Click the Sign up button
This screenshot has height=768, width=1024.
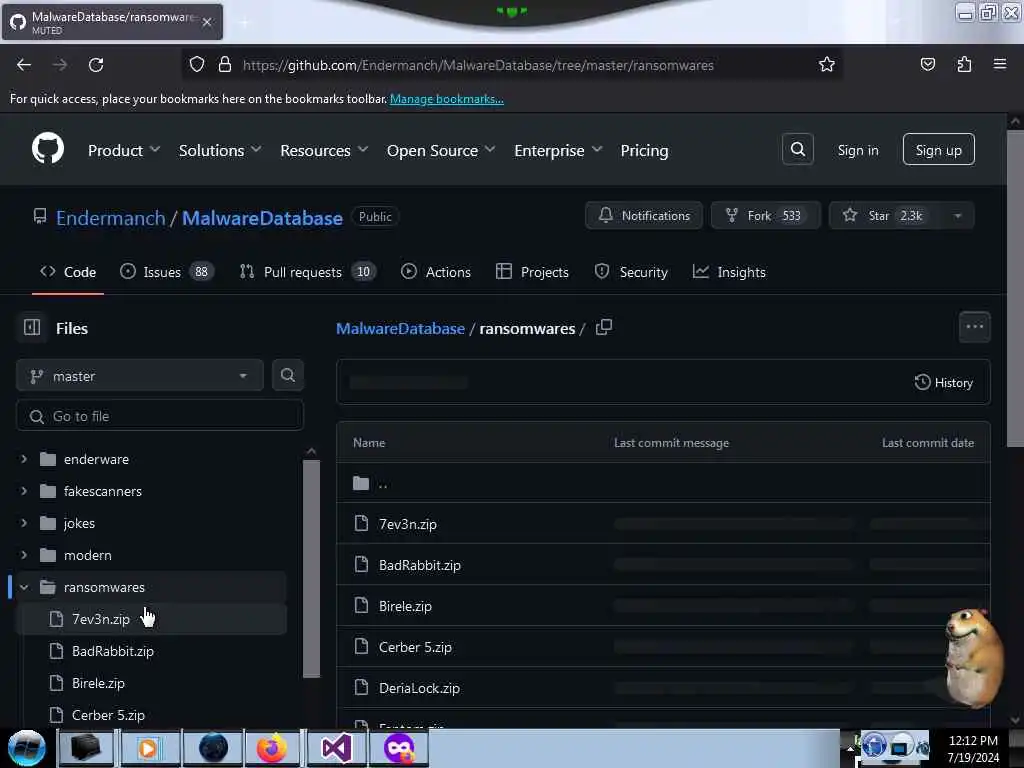click(938, 150)
